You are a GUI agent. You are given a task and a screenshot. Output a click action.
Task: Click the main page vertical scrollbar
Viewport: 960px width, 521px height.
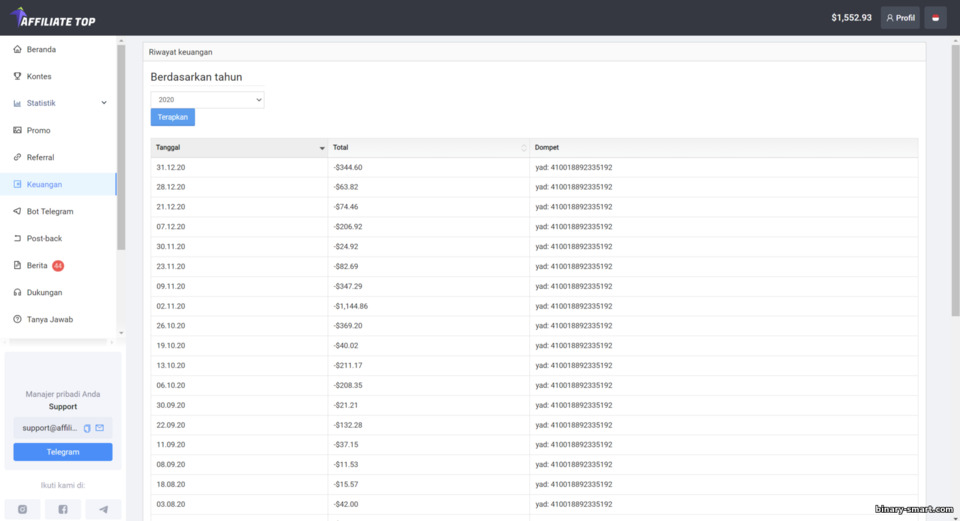(x=955, y=181)
